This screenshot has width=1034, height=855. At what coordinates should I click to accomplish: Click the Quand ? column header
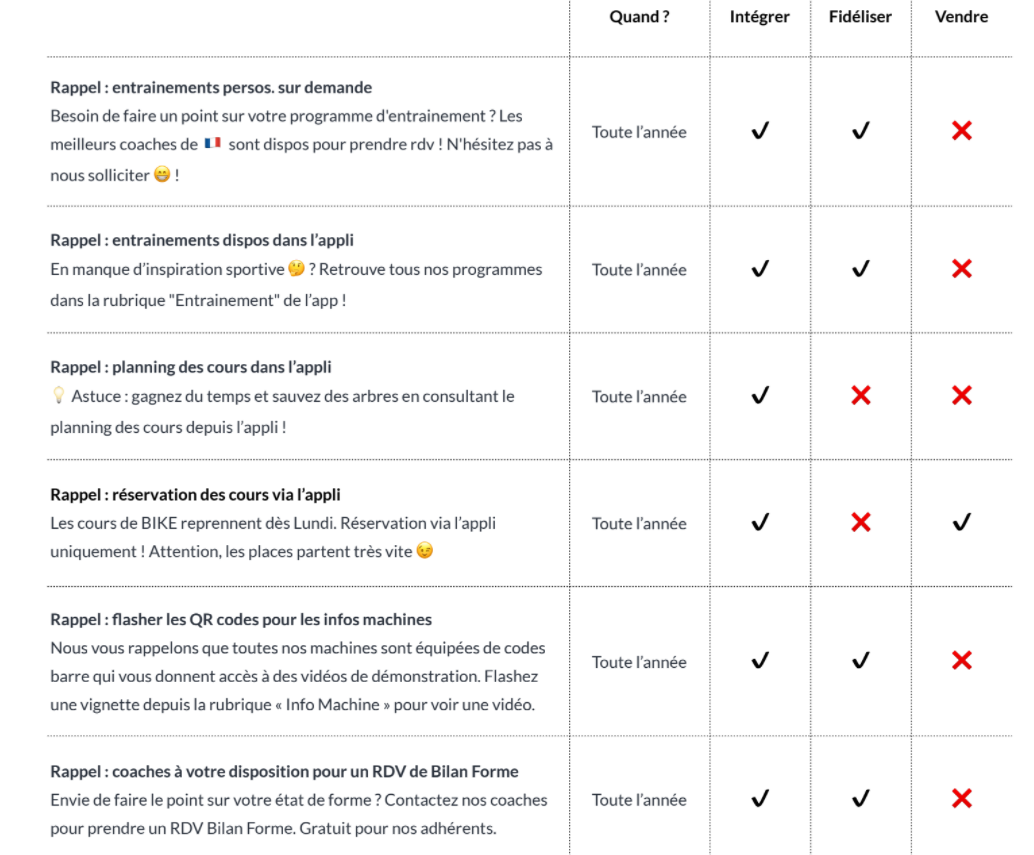(639, 16)
